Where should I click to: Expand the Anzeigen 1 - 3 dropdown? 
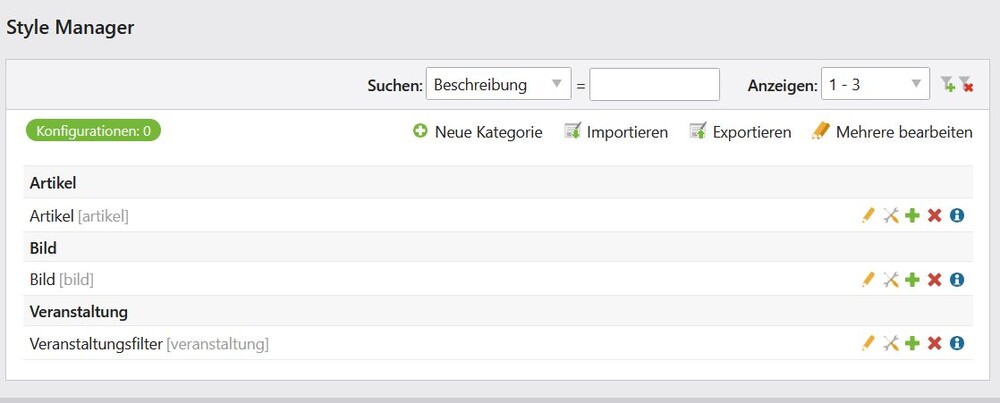point(875,85)
